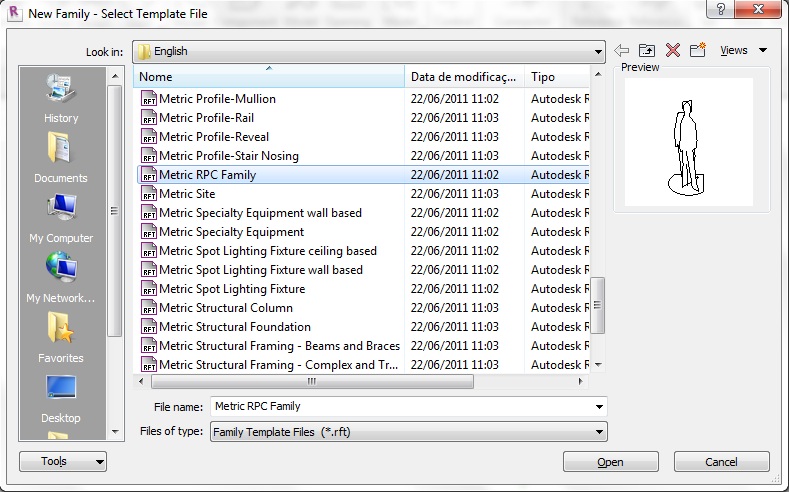Select Metric Structural Framing - Beams and Braces
This screenshot has width=789, height=492.
click(x=279, y=346)
